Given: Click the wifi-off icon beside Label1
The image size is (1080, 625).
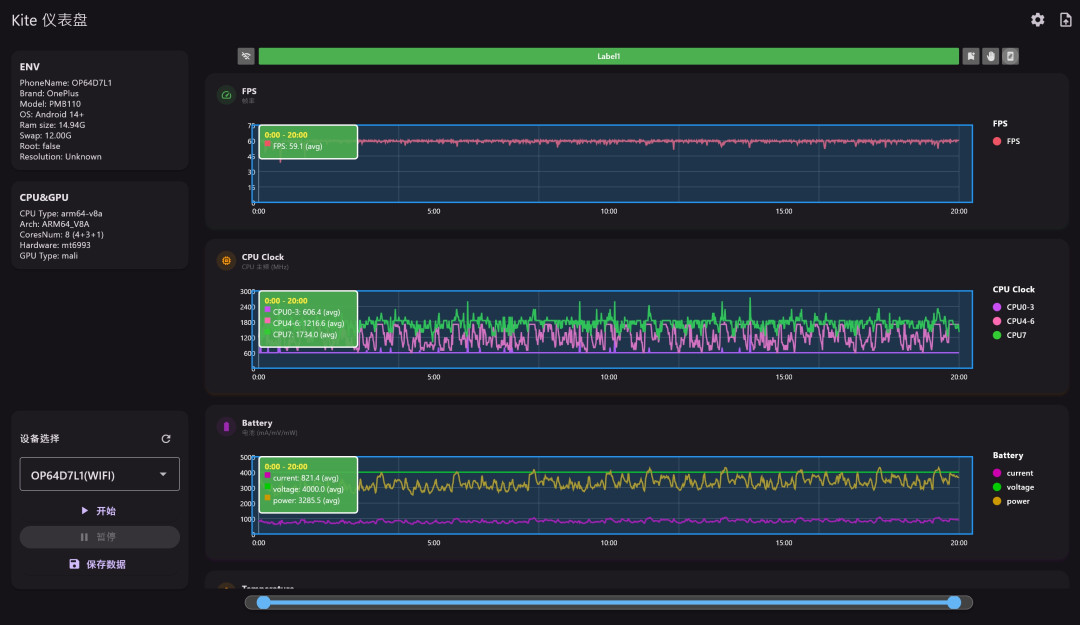Looking at the screenshot, I should pos(246,57).
